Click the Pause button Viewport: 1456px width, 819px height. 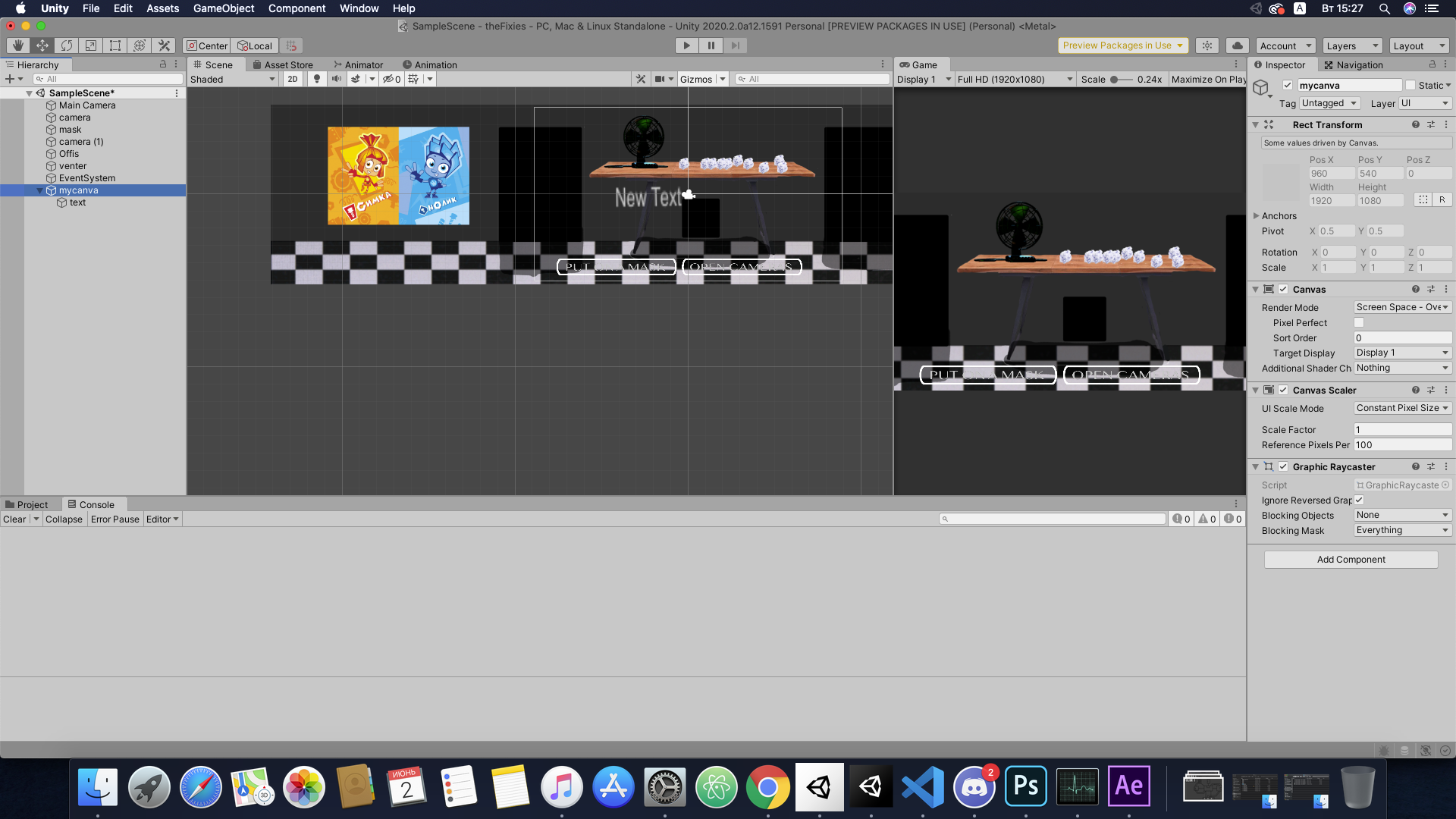click(711, 45)
